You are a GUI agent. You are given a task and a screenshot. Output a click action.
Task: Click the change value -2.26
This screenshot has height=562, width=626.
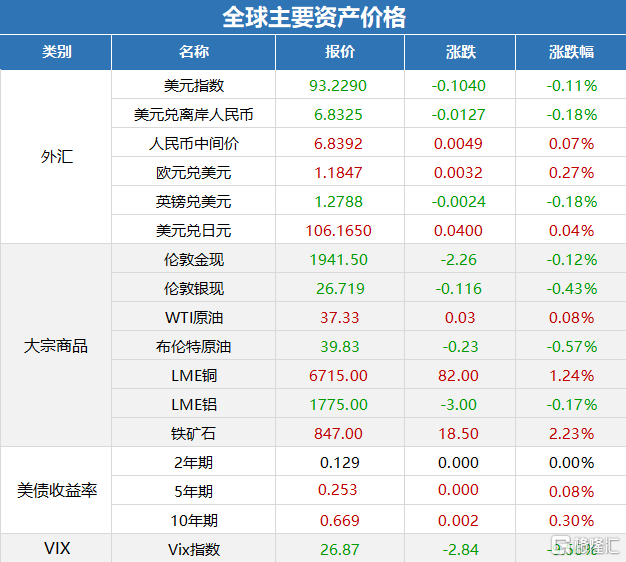[459, 260]
